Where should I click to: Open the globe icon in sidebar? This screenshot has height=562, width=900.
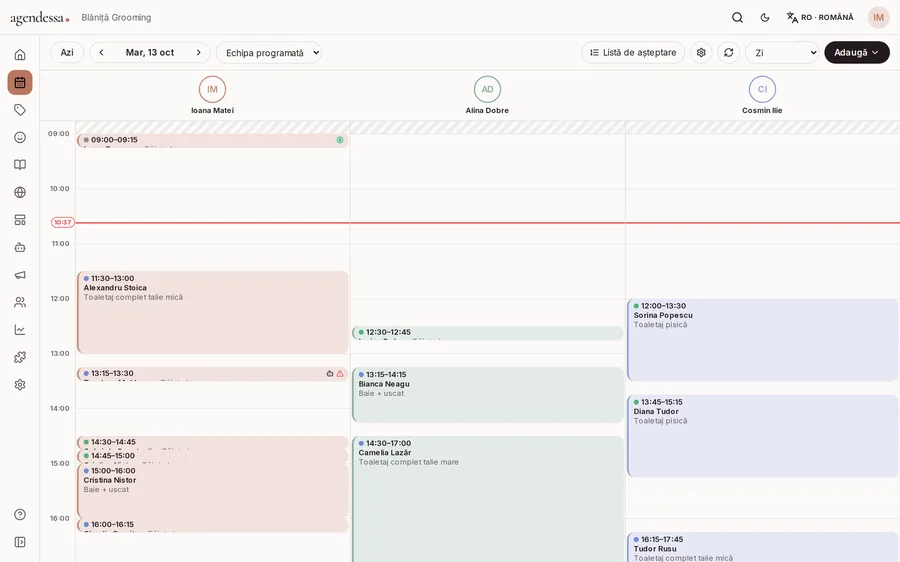coord(20,192)
